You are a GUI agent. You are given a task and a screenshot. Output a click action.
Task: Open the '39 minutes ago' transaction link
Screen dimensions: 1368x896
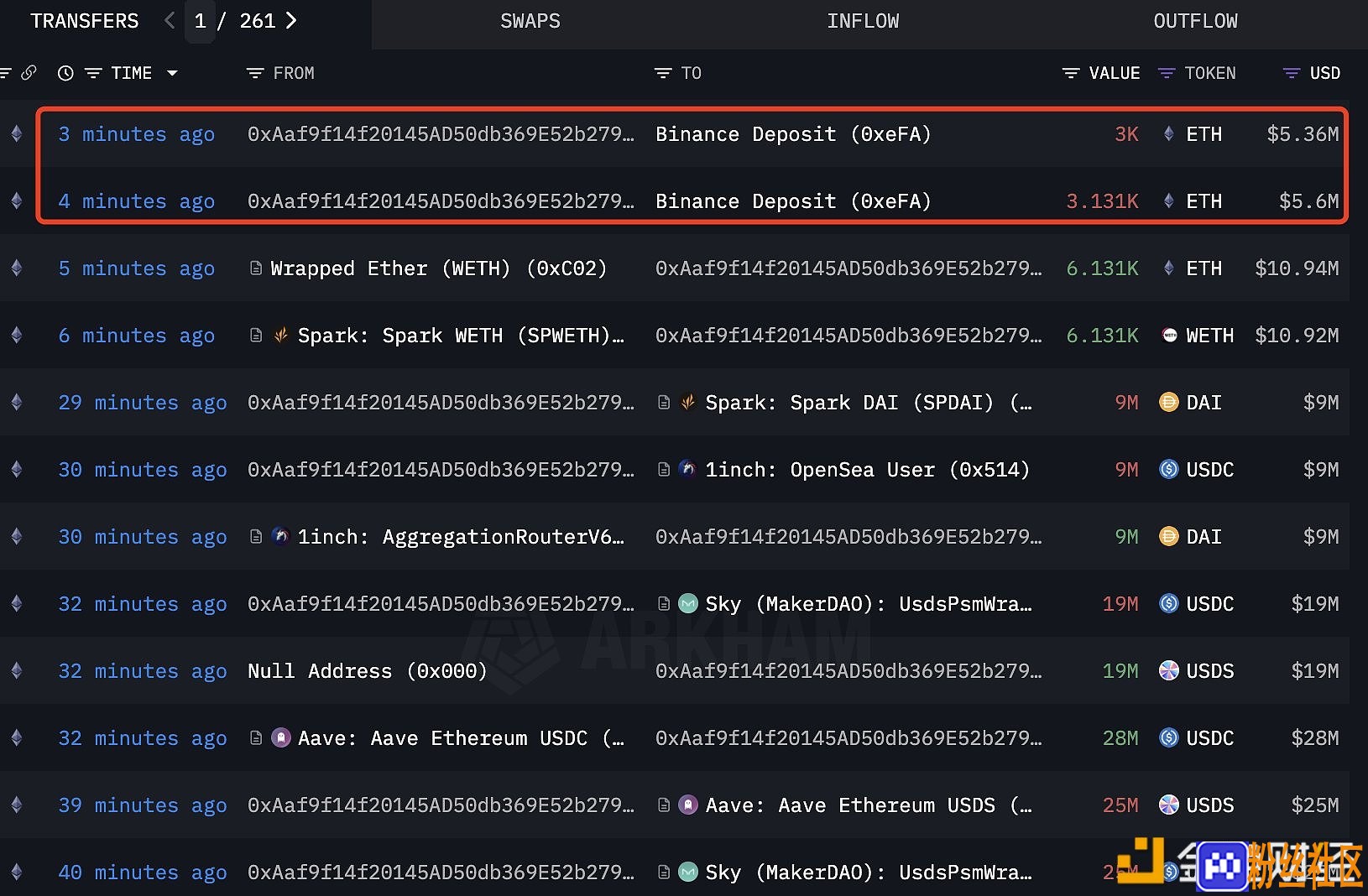[143, 805]
